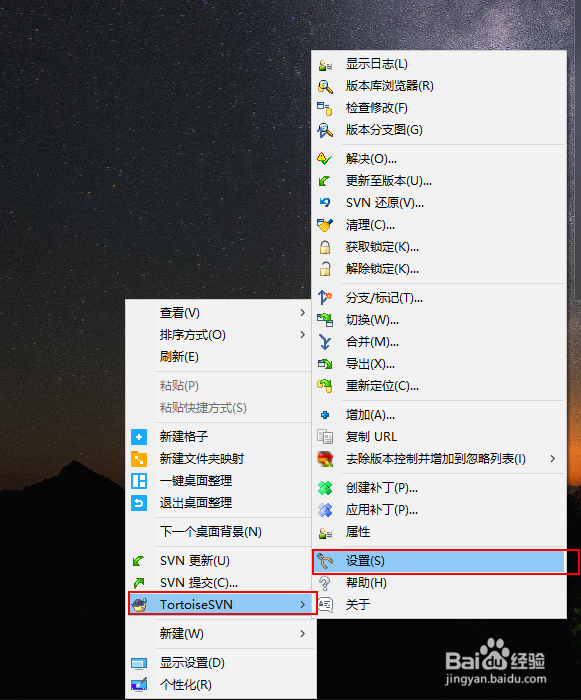This screenshot has height=700, width=581.
Task: Click the 增加(A) blue plus icon
Action: [x=325, y=415]
